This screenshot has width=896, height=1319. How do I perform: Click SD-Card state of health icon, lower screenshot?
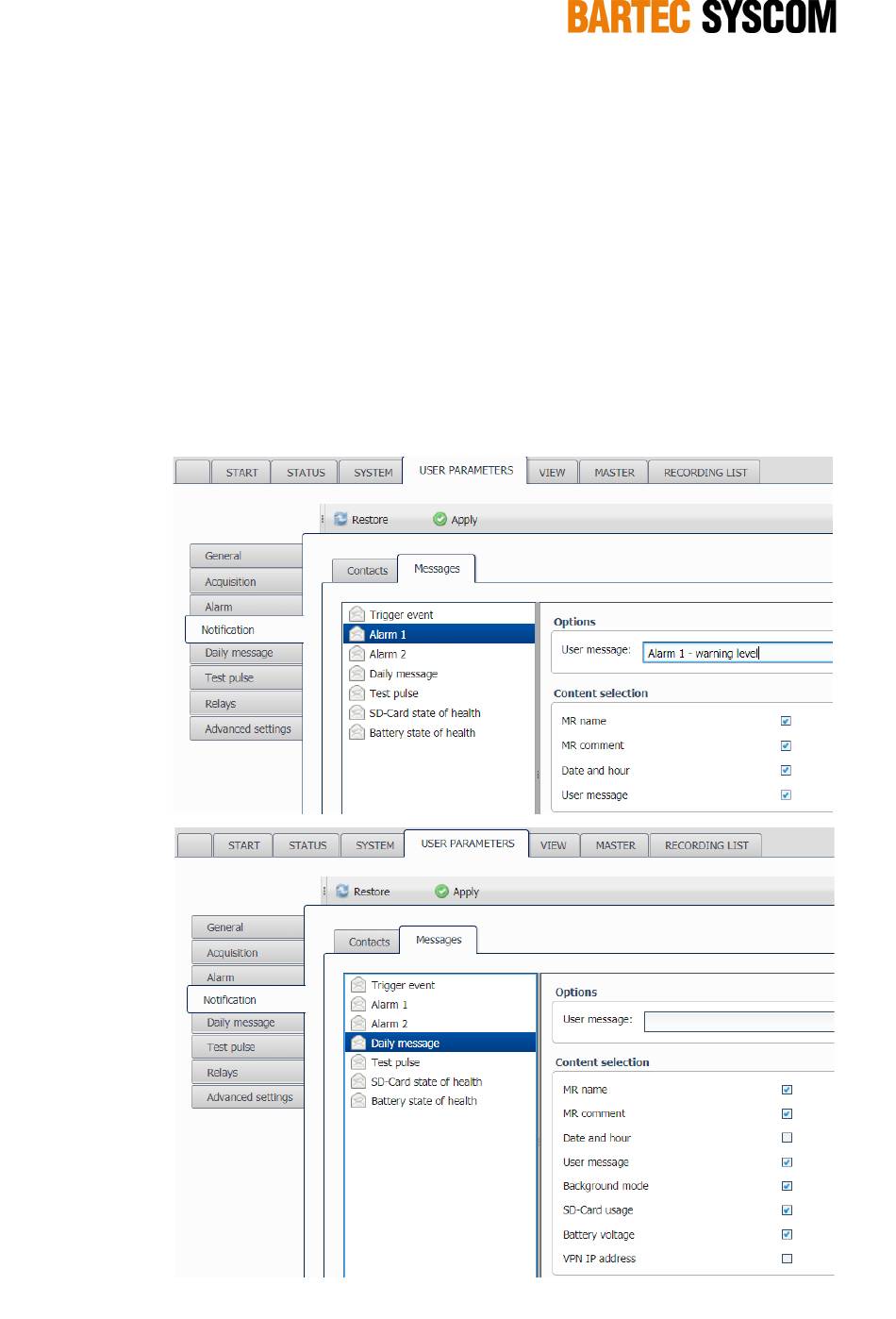[358, 1082]
